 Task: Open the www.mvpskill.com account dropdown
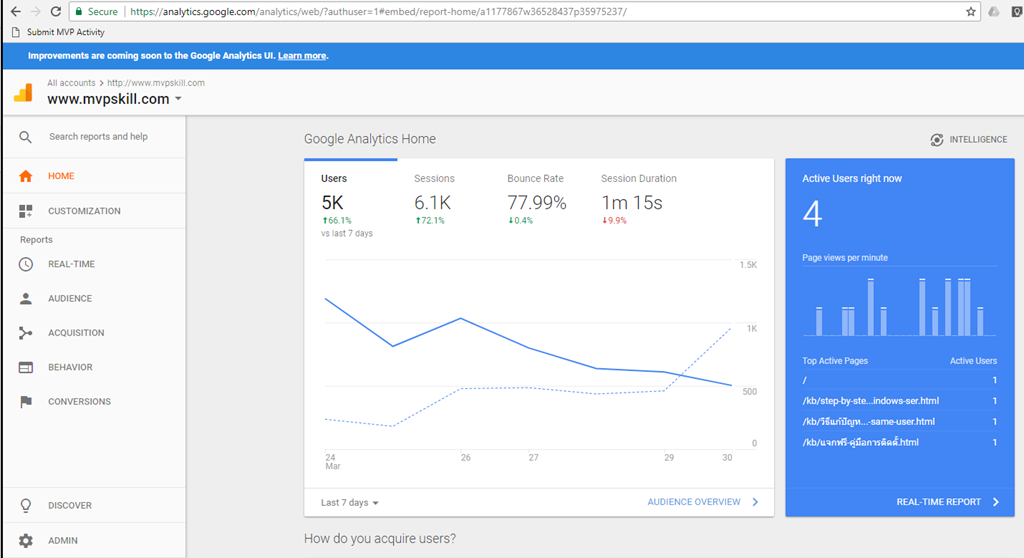pos(114,99)
